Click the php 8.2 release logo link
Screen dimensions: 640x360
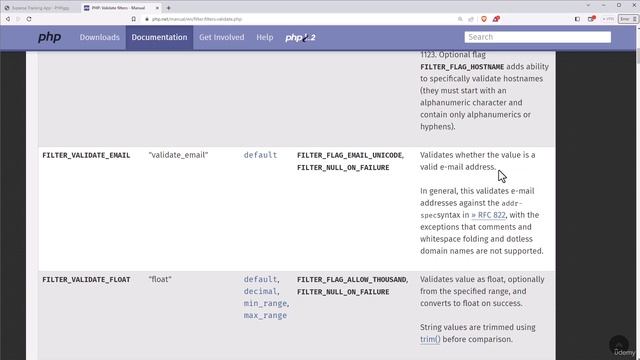300,38
